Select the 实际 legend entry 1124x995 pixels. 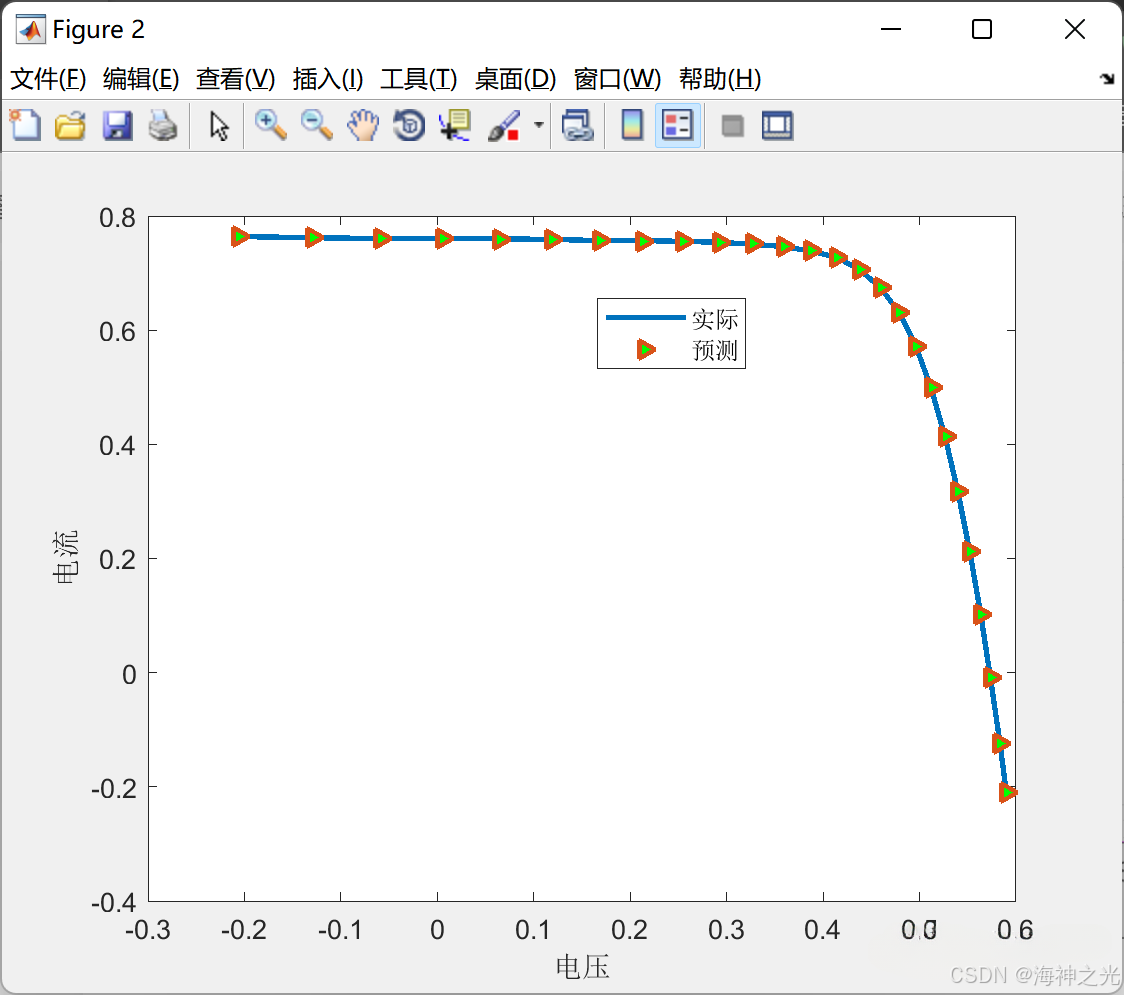tap(672, 318)
